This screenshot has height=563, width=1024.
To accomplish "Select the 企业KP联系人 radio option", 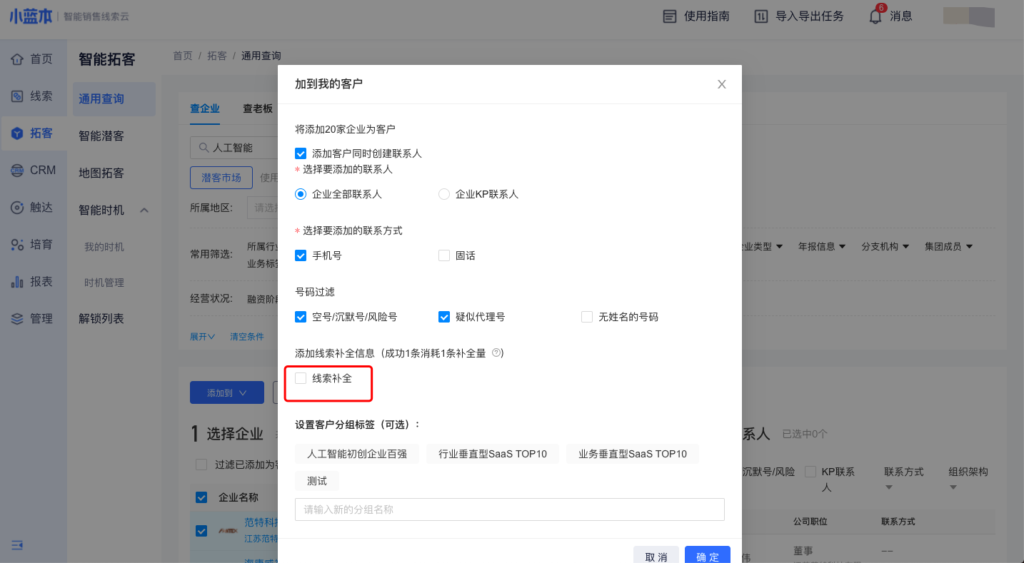I will 444,194.
